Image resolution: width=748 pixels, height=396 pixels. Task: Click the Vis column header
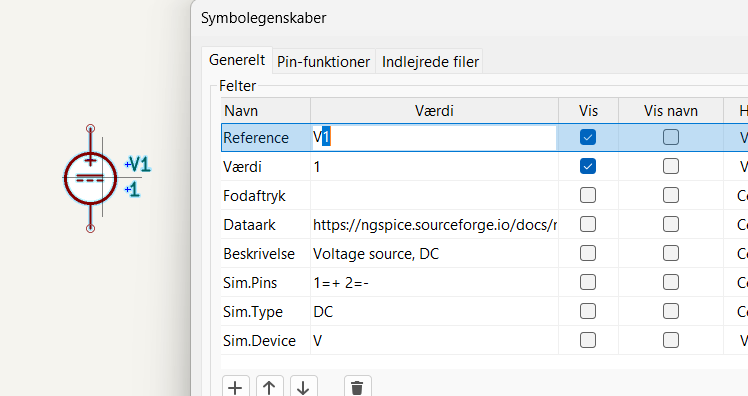[x=588, y=111]
